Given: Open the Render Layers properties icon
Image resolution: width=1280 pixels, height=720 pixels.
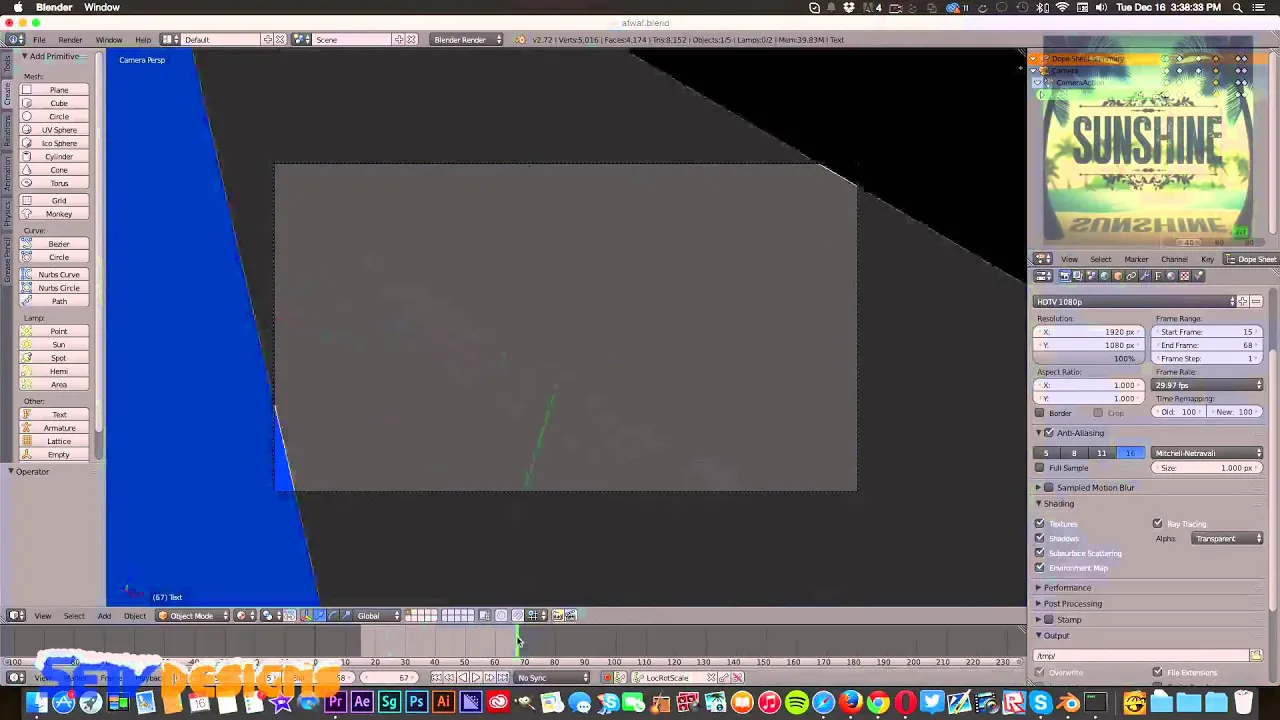Looking at the screenshot, I should (x=1078, y=276).
